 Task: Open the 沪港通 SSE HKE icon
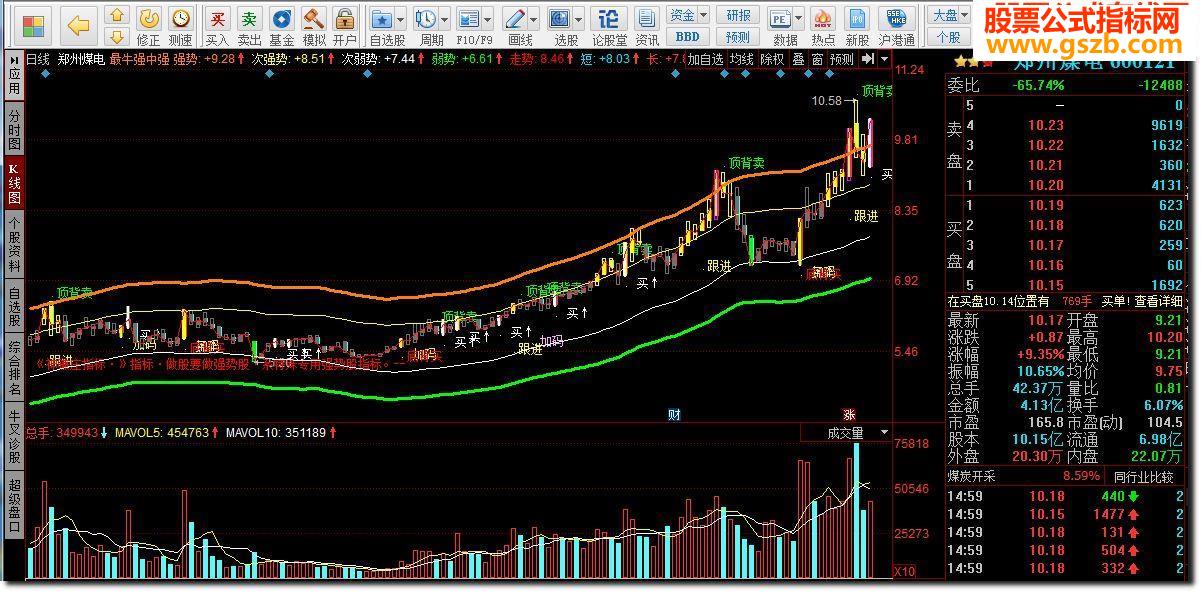click(896, 18)
